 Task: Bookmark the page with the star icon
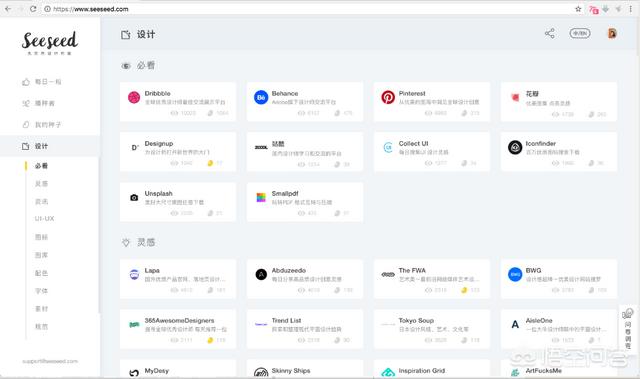(x=578, y=9)
